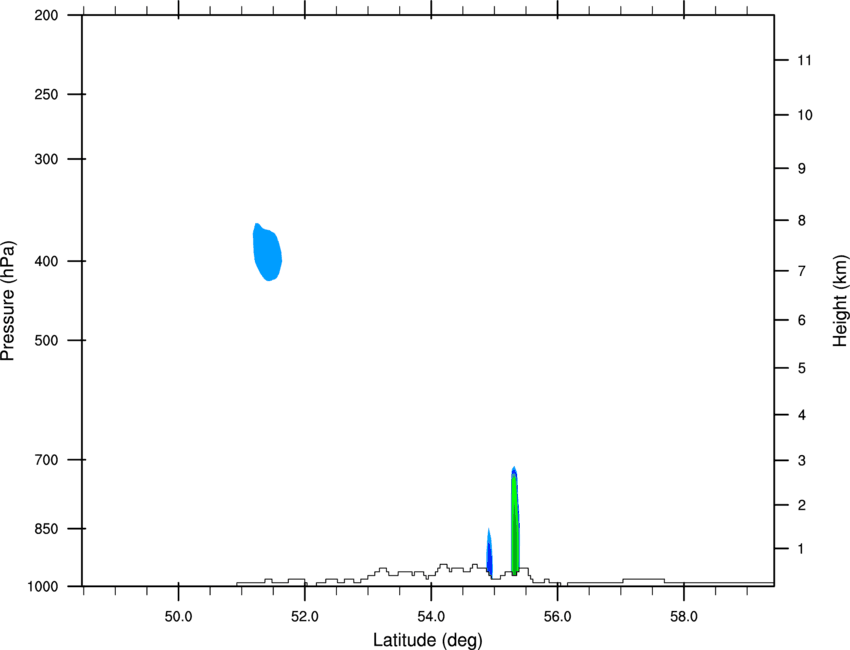
Task: Click the 5 km height label
Action: click(802, 368)
